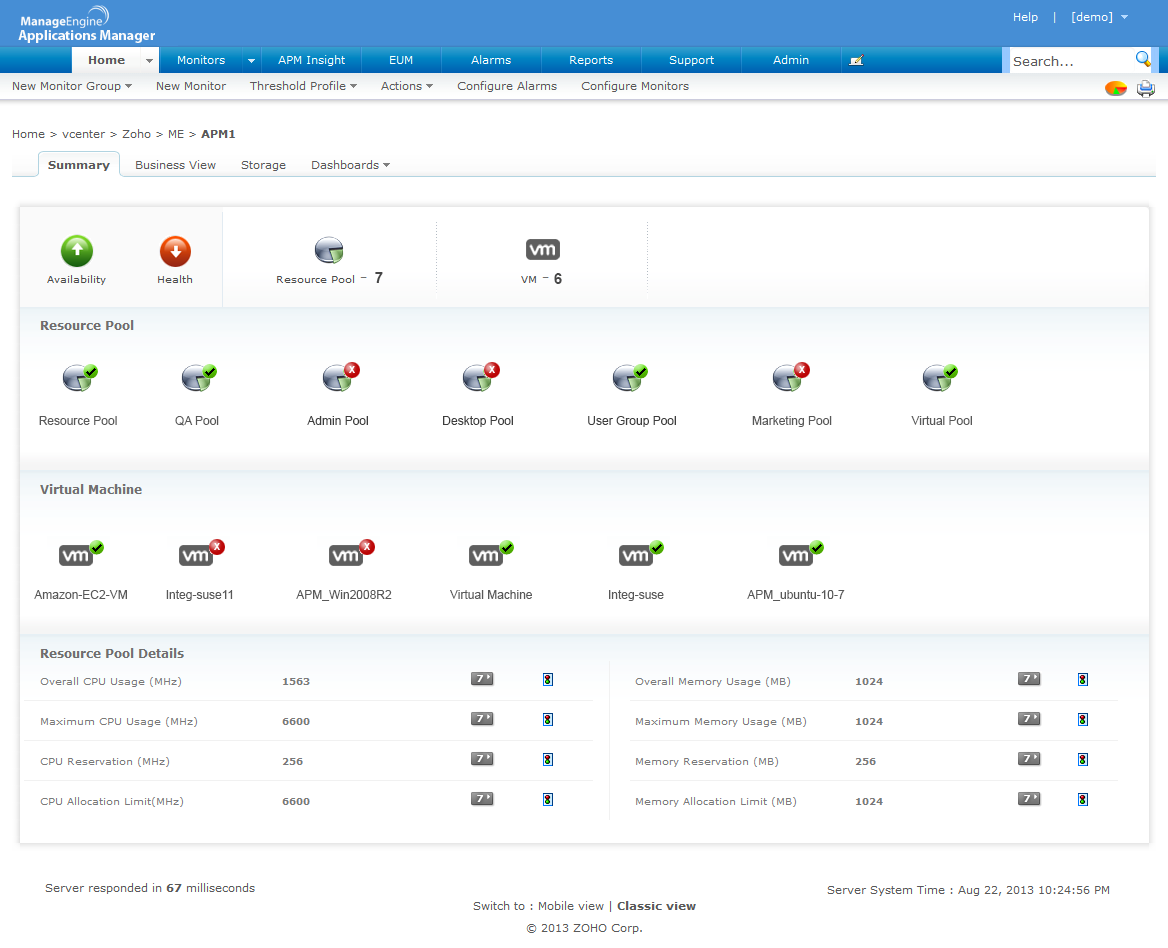
Task: Click the red Health status icon
Action: click(x=175, y=251)
